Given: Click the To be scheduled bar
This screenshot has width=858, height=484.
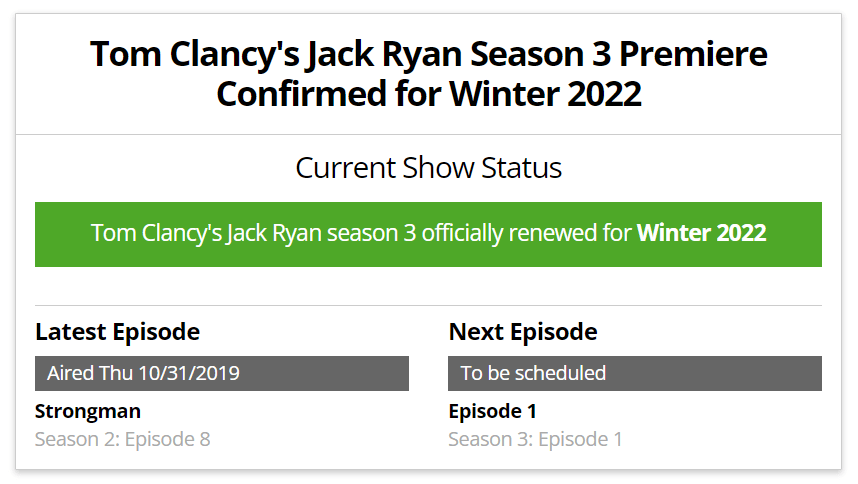Looking at the screenshot, I should click(635, 374).
